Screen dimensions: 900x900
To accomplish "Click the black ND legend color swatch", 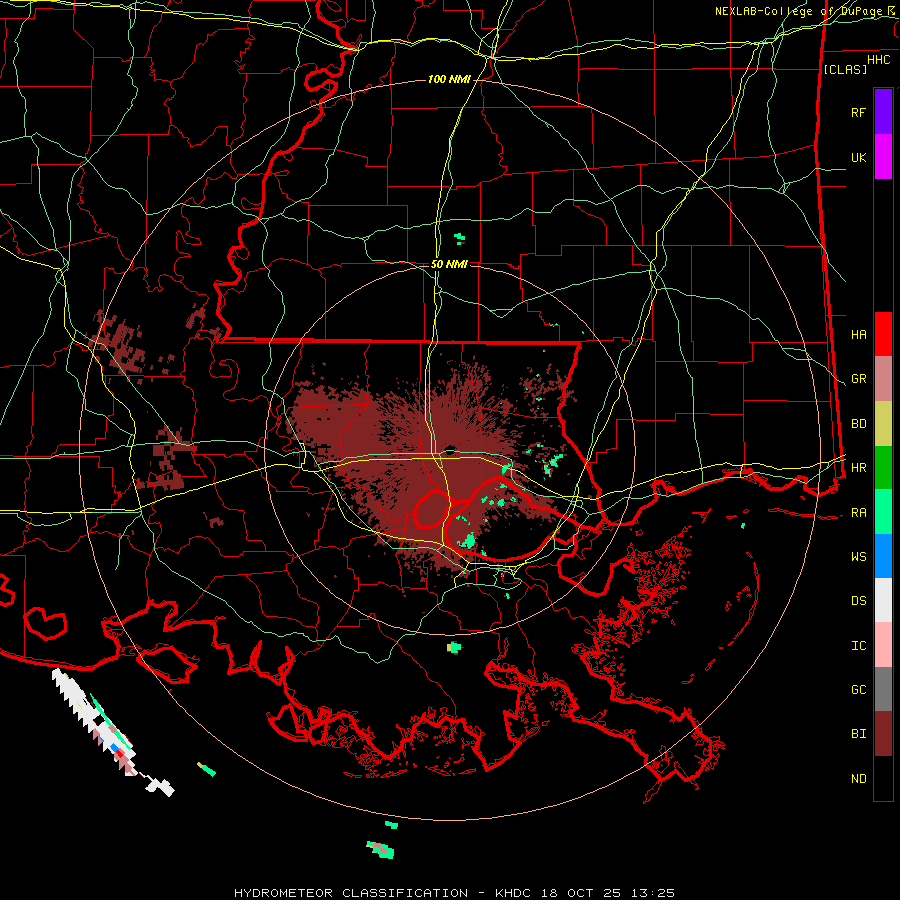I will tap(883, 778).
